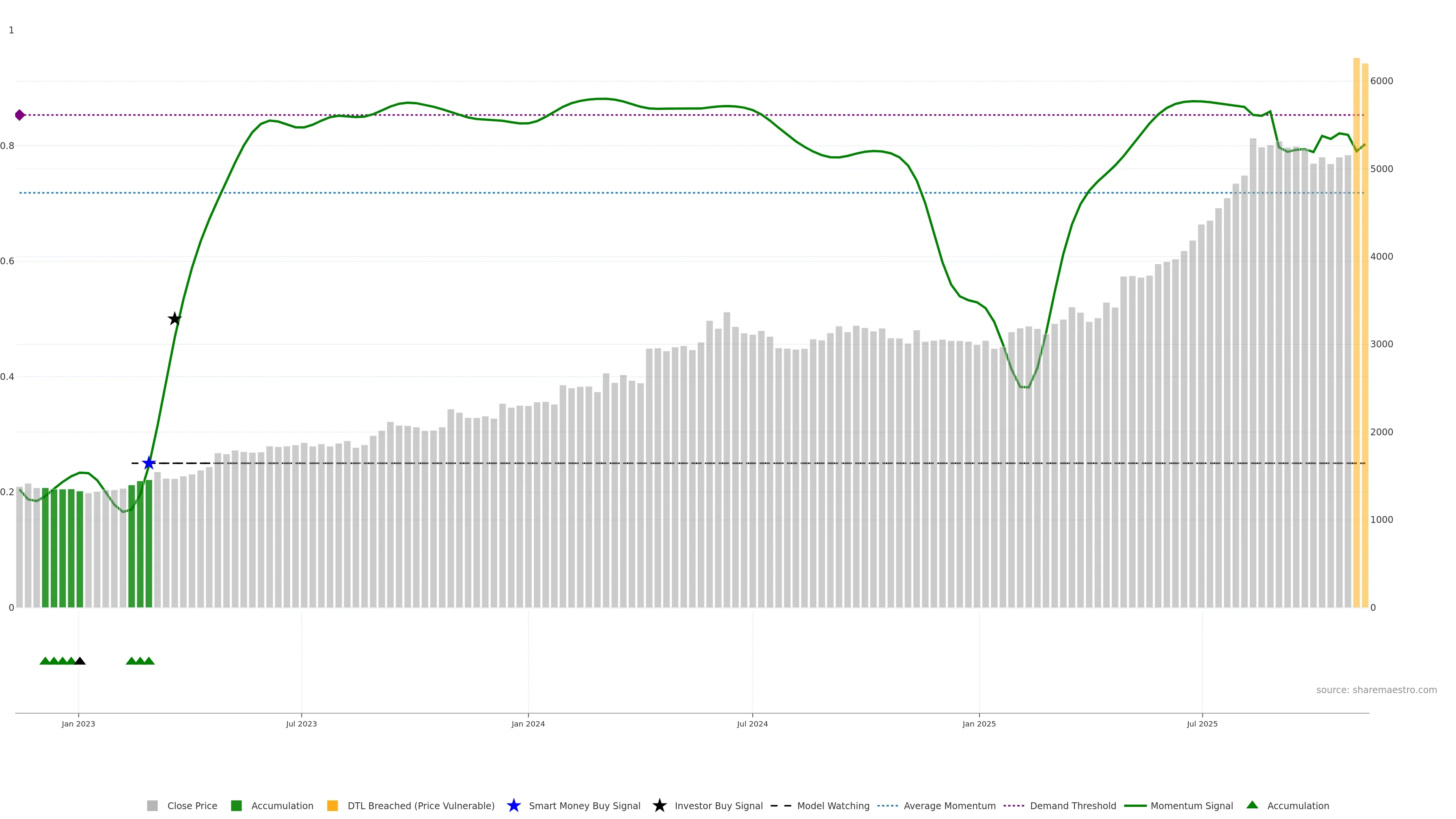
Task: Click the orange DTL Breached swatch in legend
Action: coord(333,805)
